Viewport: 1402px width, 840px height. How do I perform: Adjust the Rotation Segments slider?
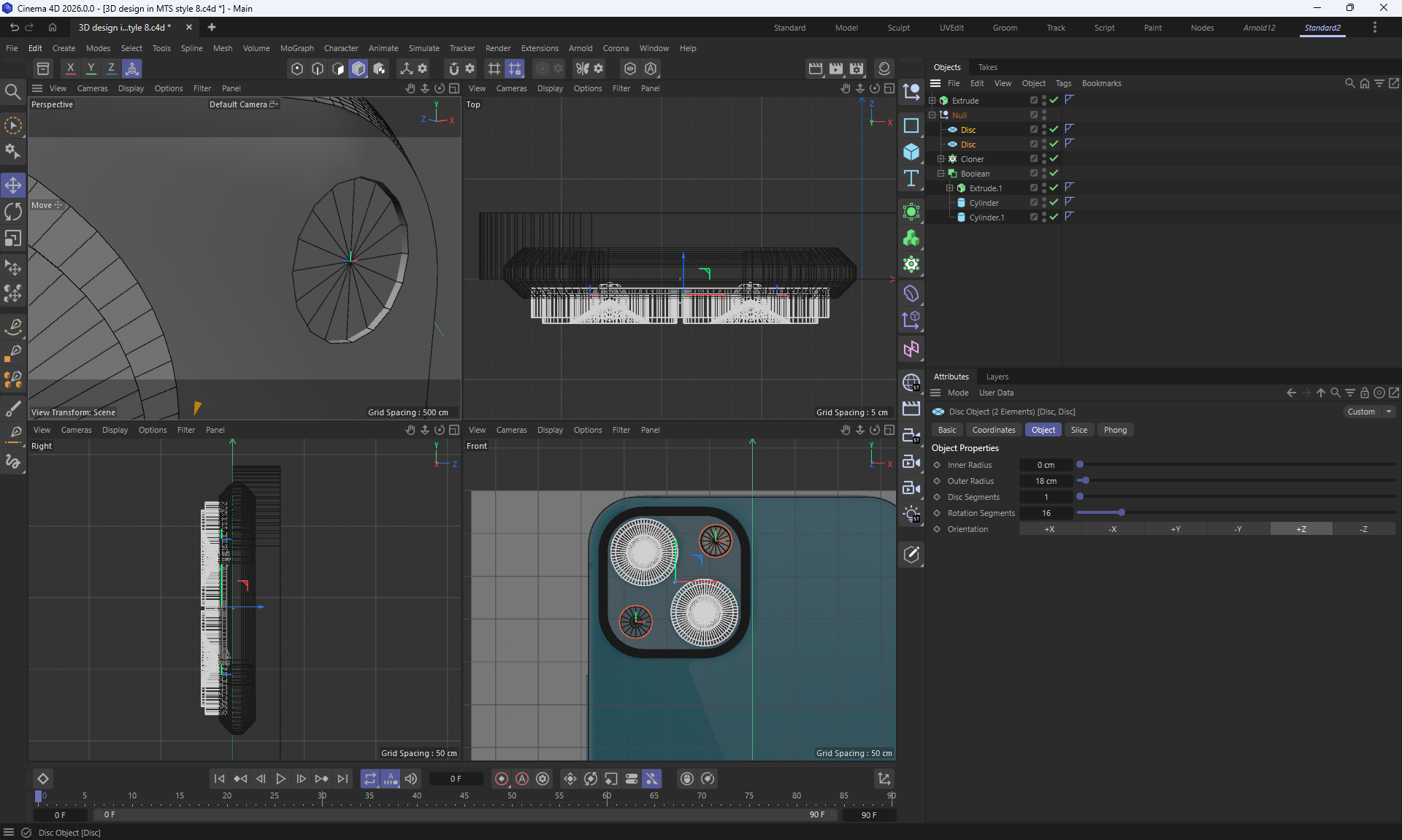point(1121,513)
